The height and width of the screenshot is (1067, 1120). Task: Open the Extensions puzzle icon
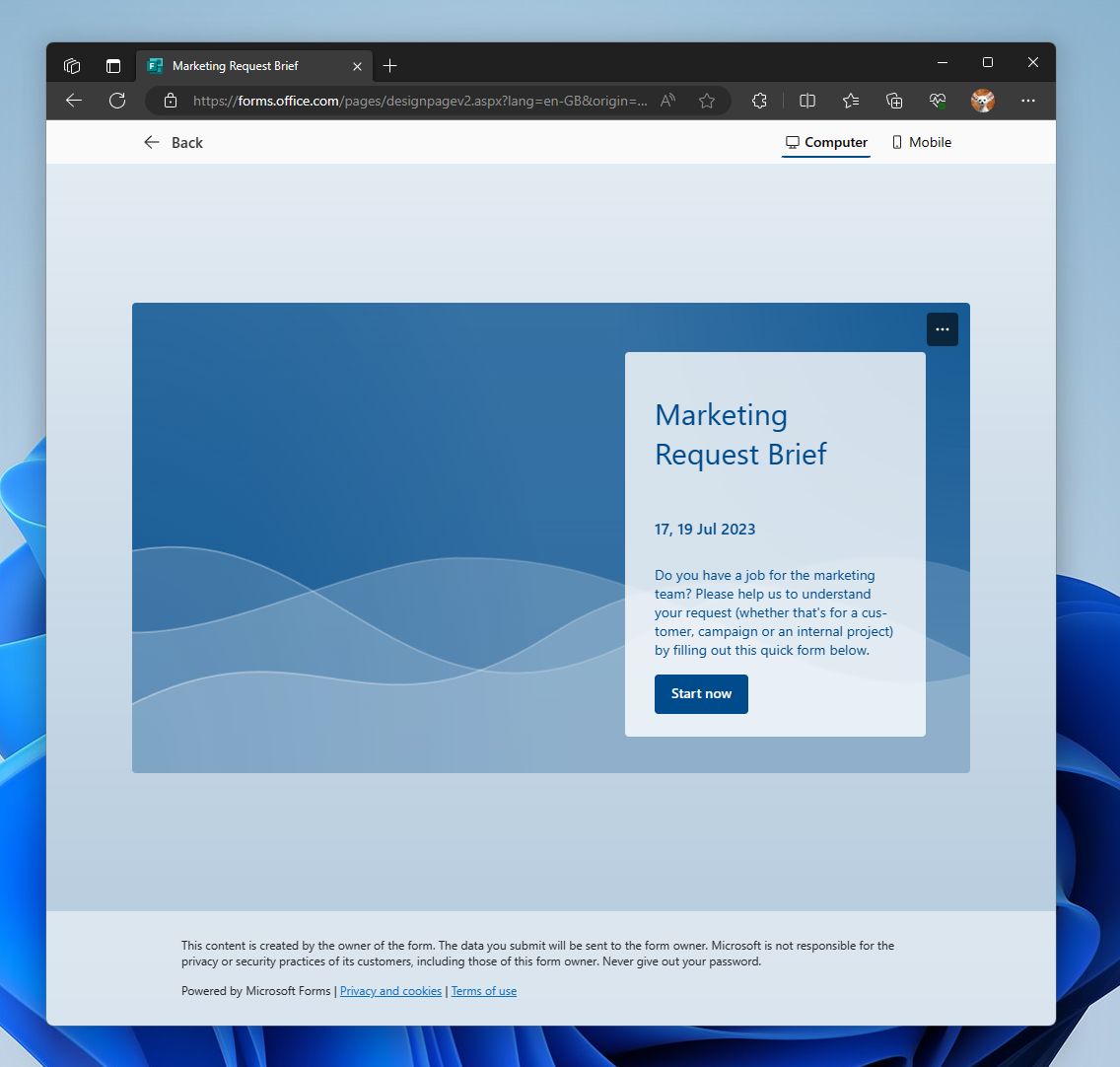[759, 101]
